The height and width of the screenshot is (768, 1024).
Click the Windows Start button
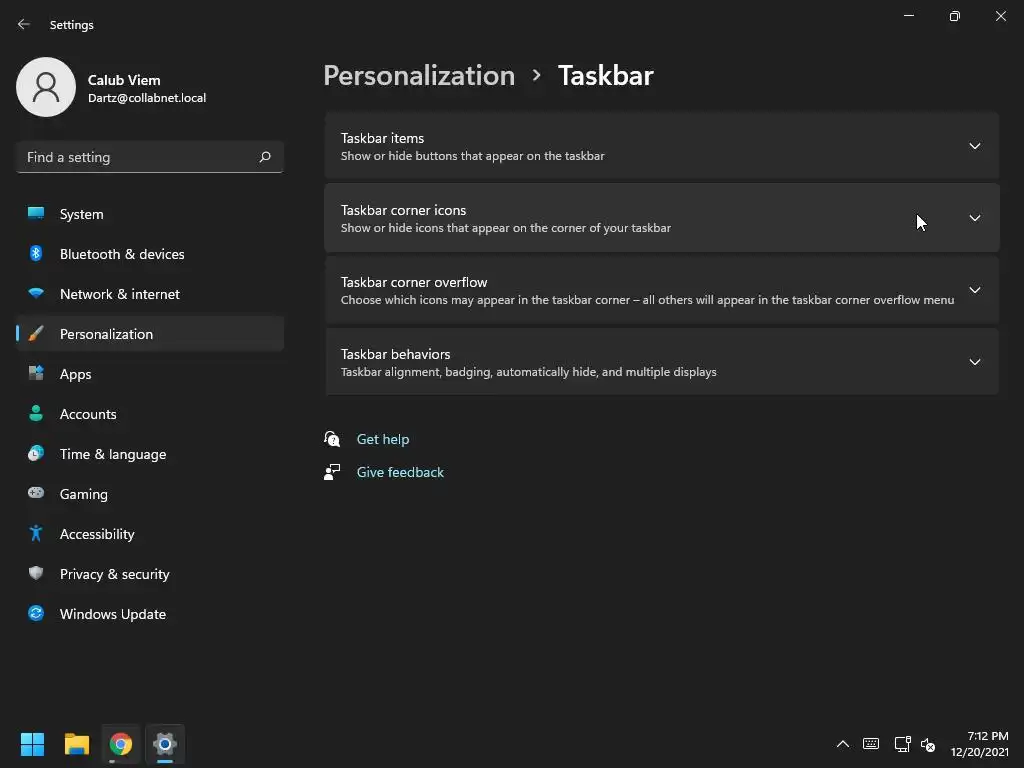(x=32, y=744)
